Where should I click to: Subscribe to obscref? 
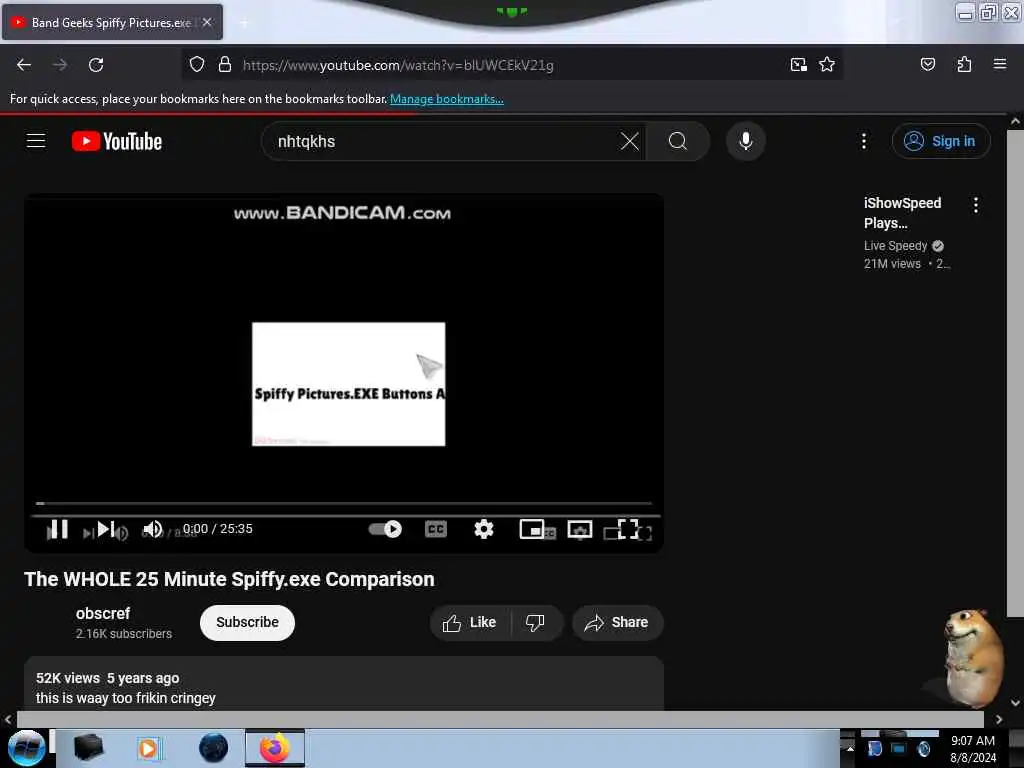click(x=247, y=622)
